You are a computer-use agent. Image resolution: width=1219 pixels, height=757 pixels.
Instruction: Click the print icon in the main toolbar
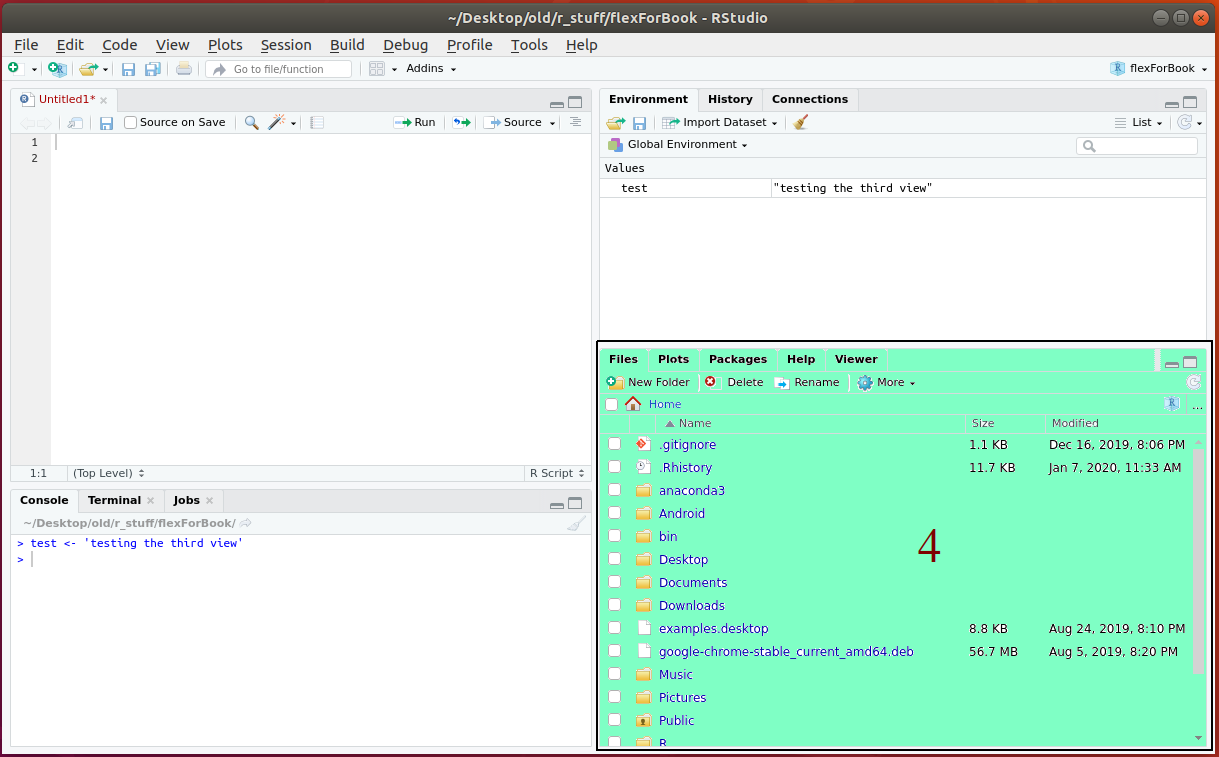tap(184, 69)
